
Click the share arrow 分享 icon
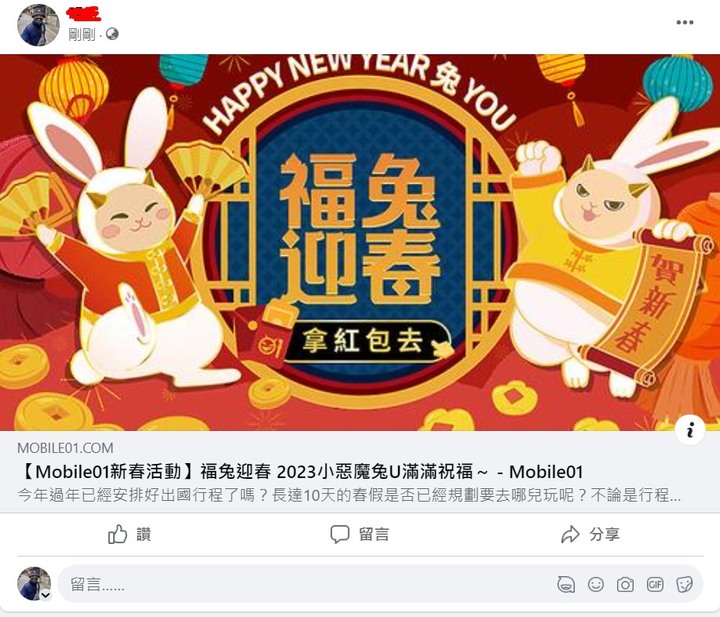pyautogui.click(x=570, y=534)
